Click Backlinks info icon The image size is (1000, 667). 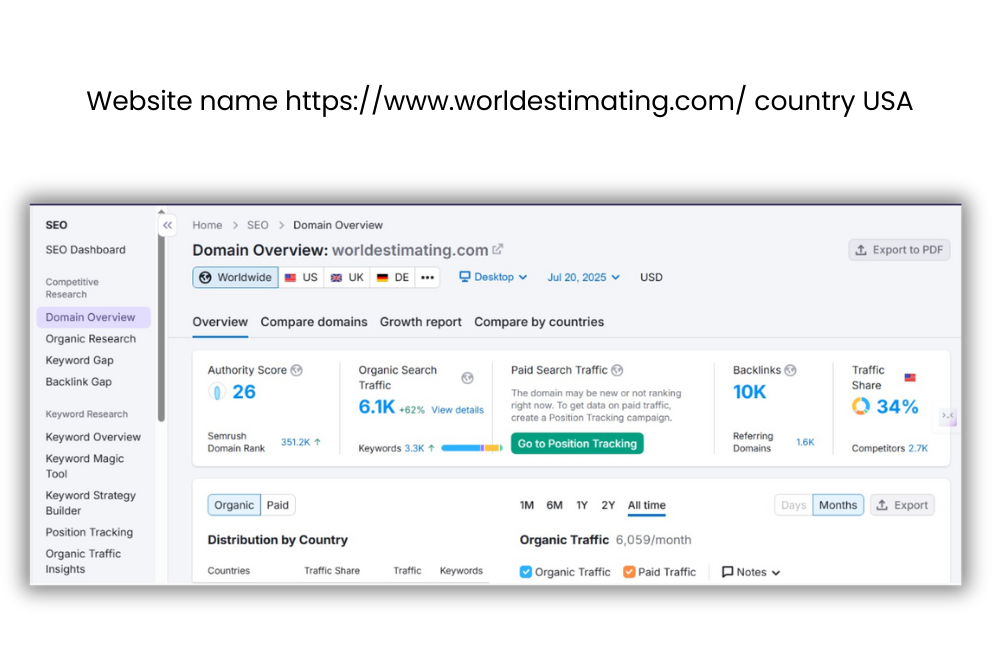(x=791, y=370)
